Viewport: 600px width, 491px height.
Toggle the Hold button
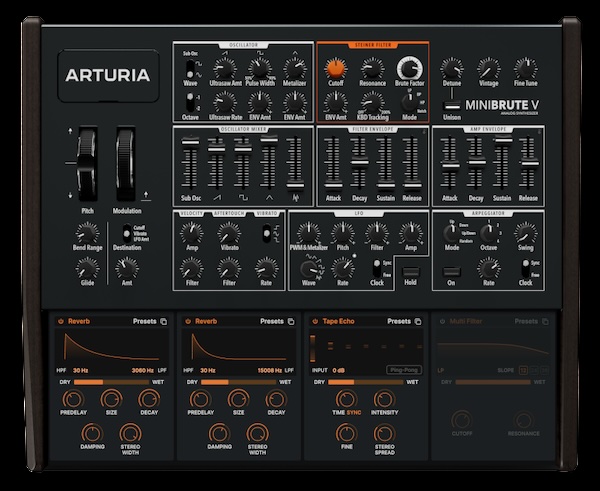coord(411,272)
